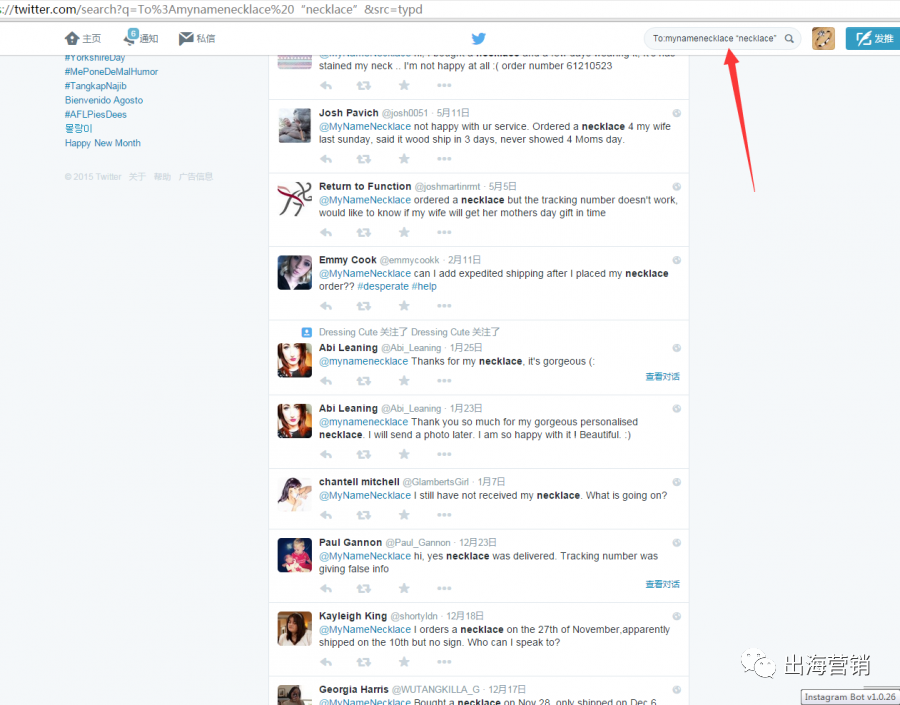Open the 关于 footer link
The height and width of the screenshot is (705, 900).
coord(137,177)
